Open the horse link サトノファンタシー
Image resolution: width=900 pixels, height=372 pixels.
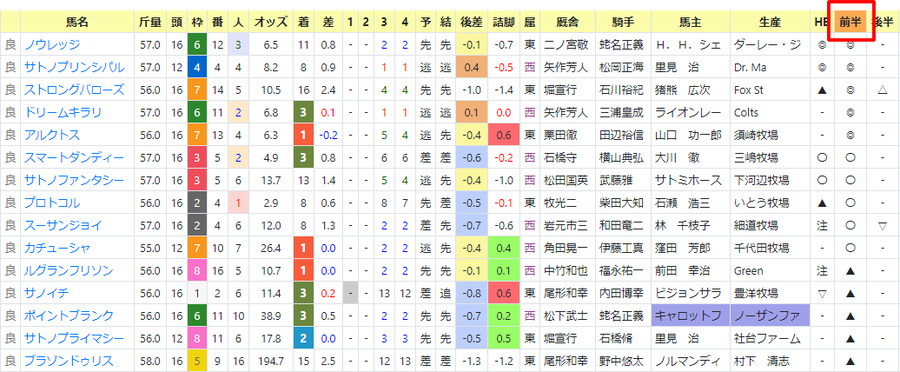click(73, 180)
